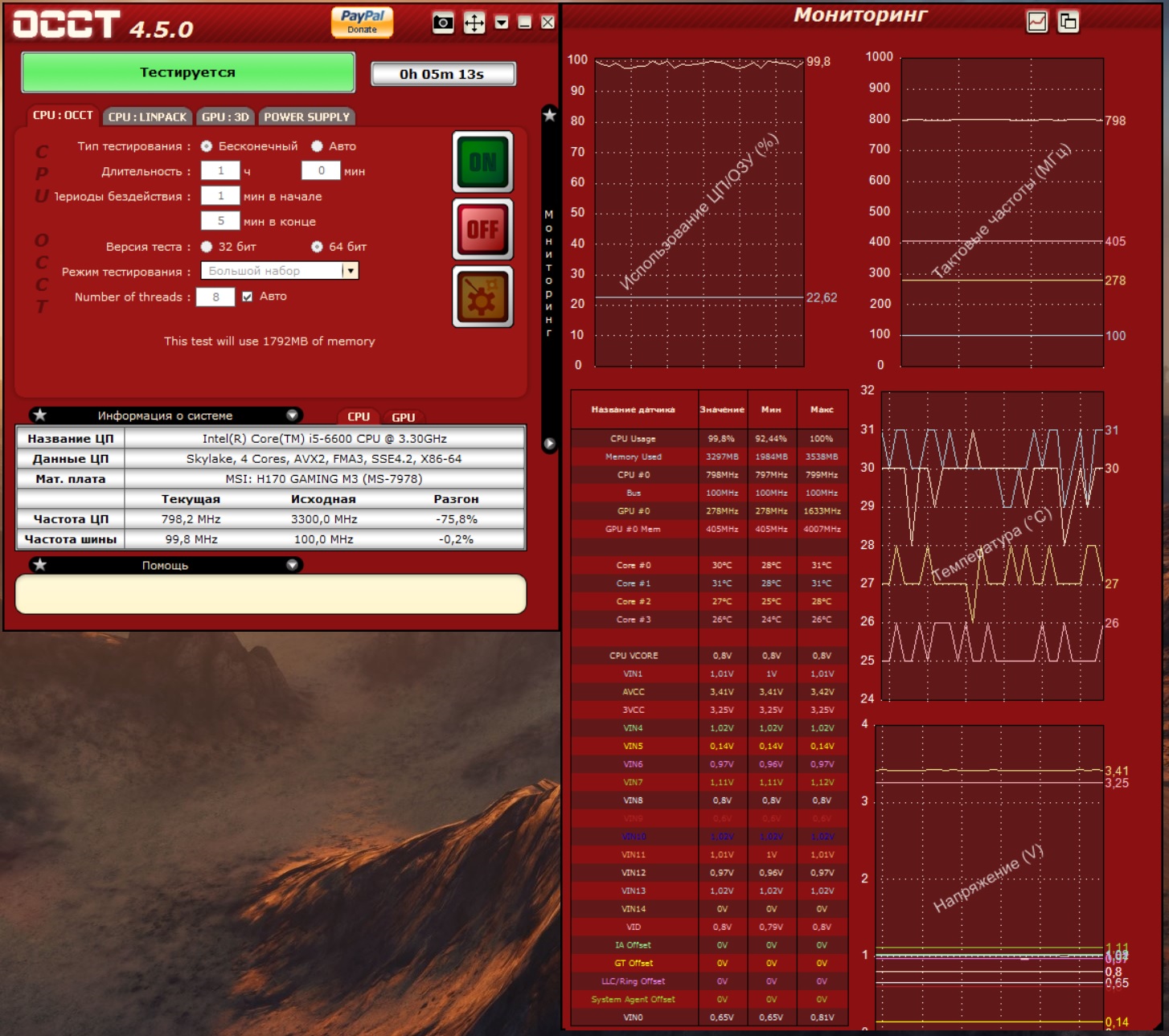The width and height of the screenshot is (1169, 1036).
Task: Choose the 32 бит test version
Action: [x=207, y=247]
